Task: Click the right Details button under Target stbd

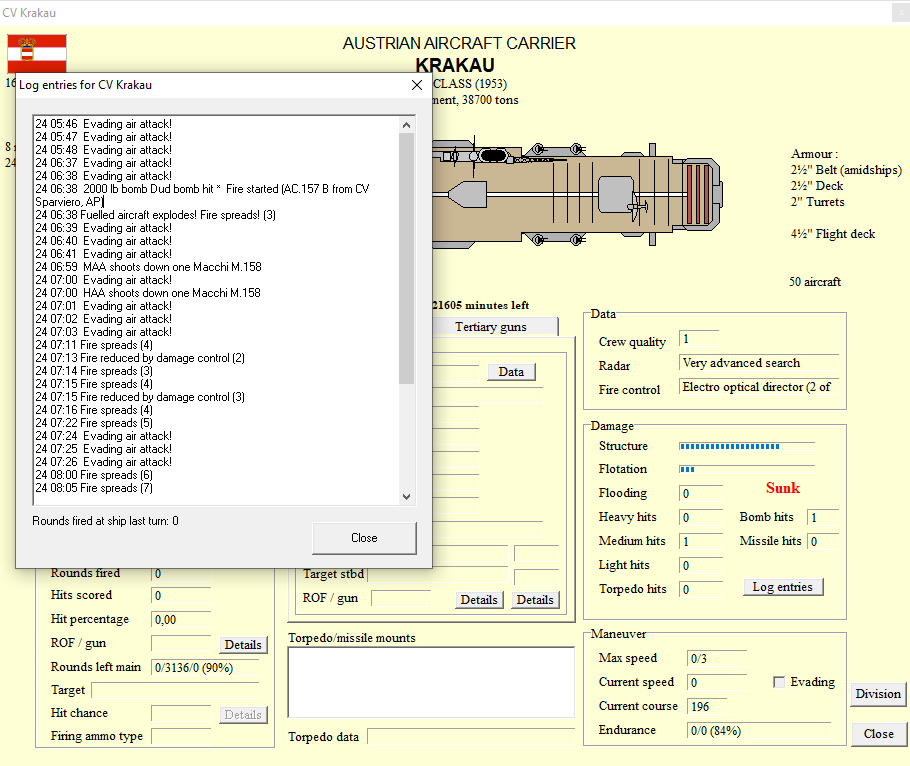Action: pyautogui.click(x=535, y=599)
